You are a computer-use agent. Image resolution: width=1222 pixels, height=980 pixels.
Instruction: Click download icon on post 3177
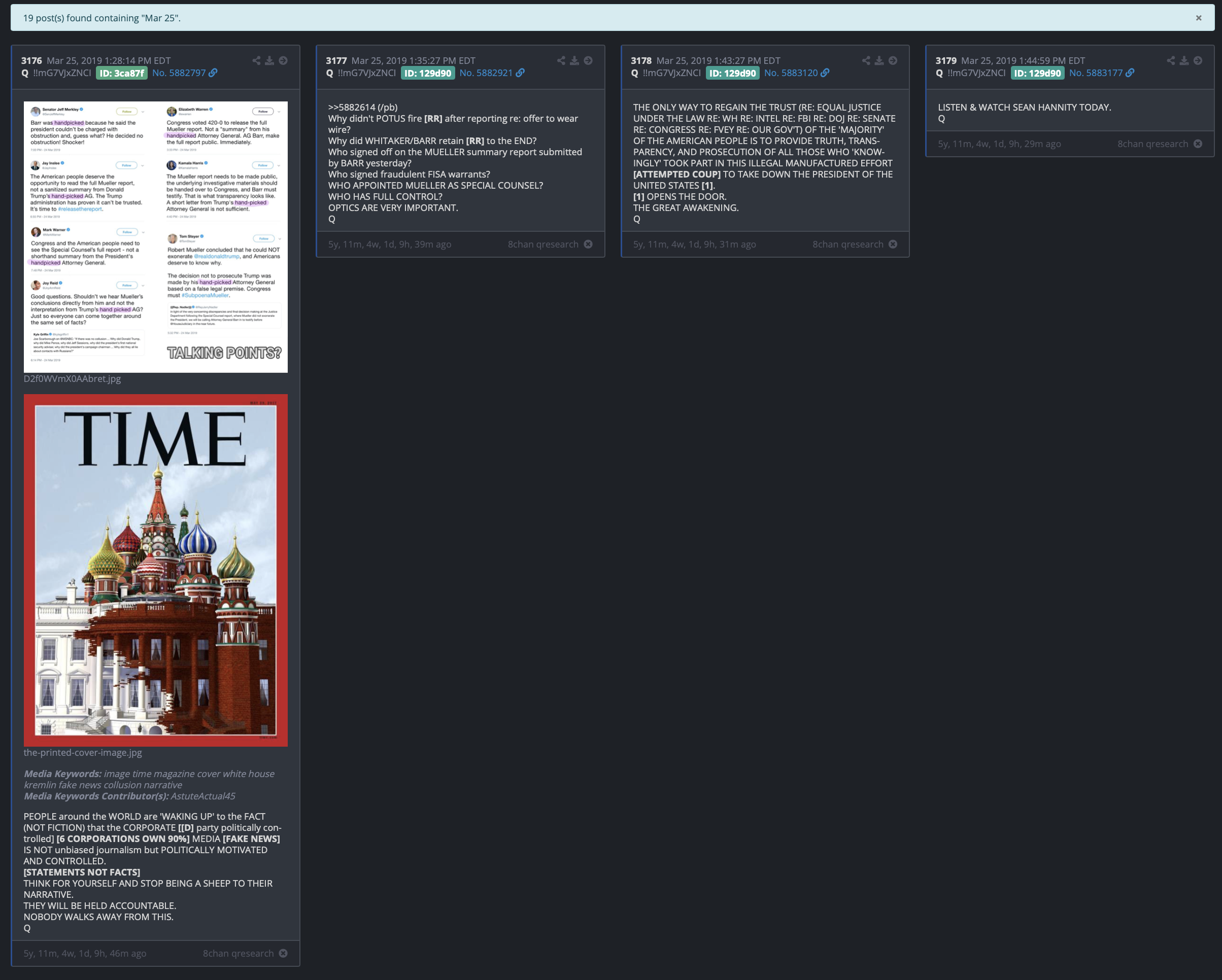coord(575,60)
